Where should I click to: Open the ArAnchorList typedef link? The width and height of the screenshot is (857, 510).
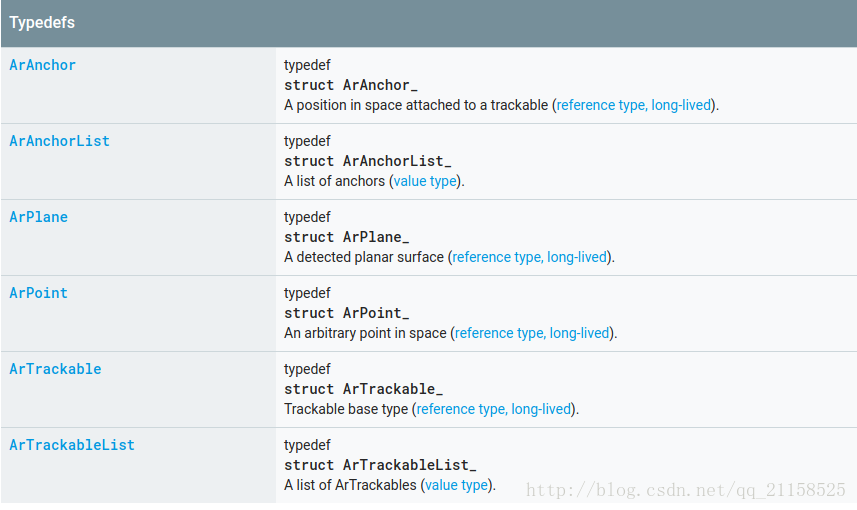[60, 141]
